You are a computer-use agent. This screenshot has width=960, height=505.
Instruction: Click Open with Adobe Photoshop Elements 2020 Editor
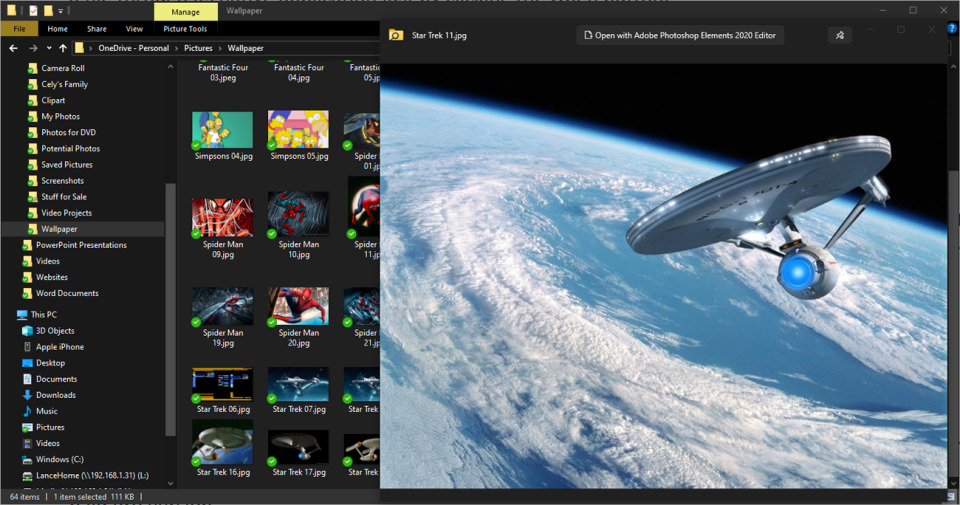680,35
